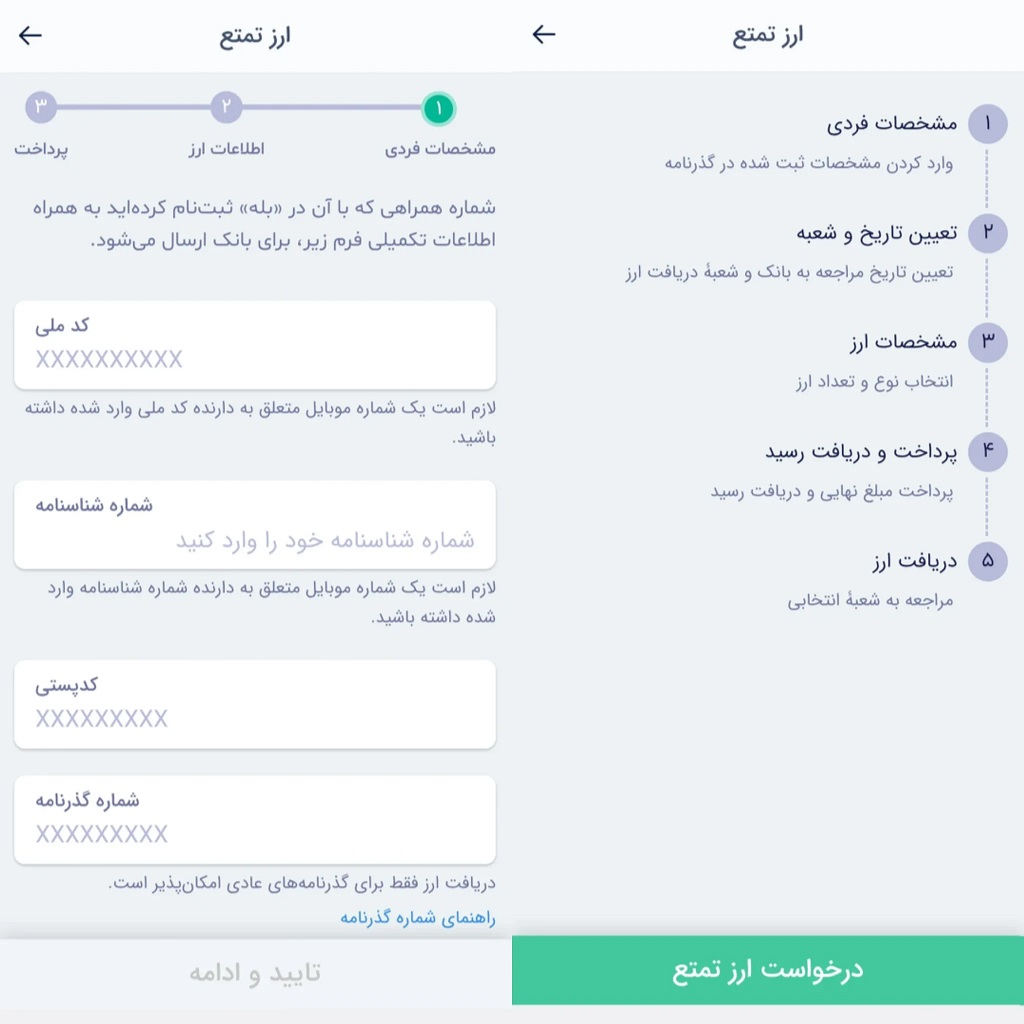Screen dimensions: 1024x1024
Task: Click the کد ملی input field
Action: point(255,345)
